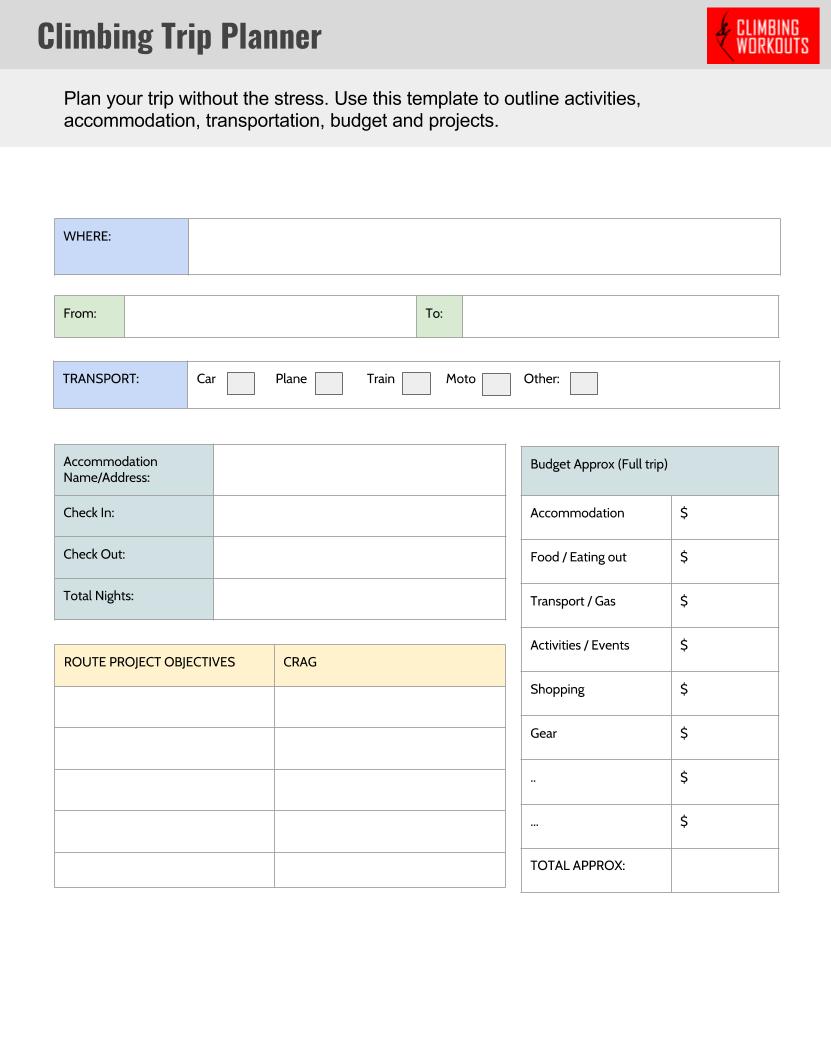Click into the To date field
This screenshot has height=1057, width=831.
[620, 316]
